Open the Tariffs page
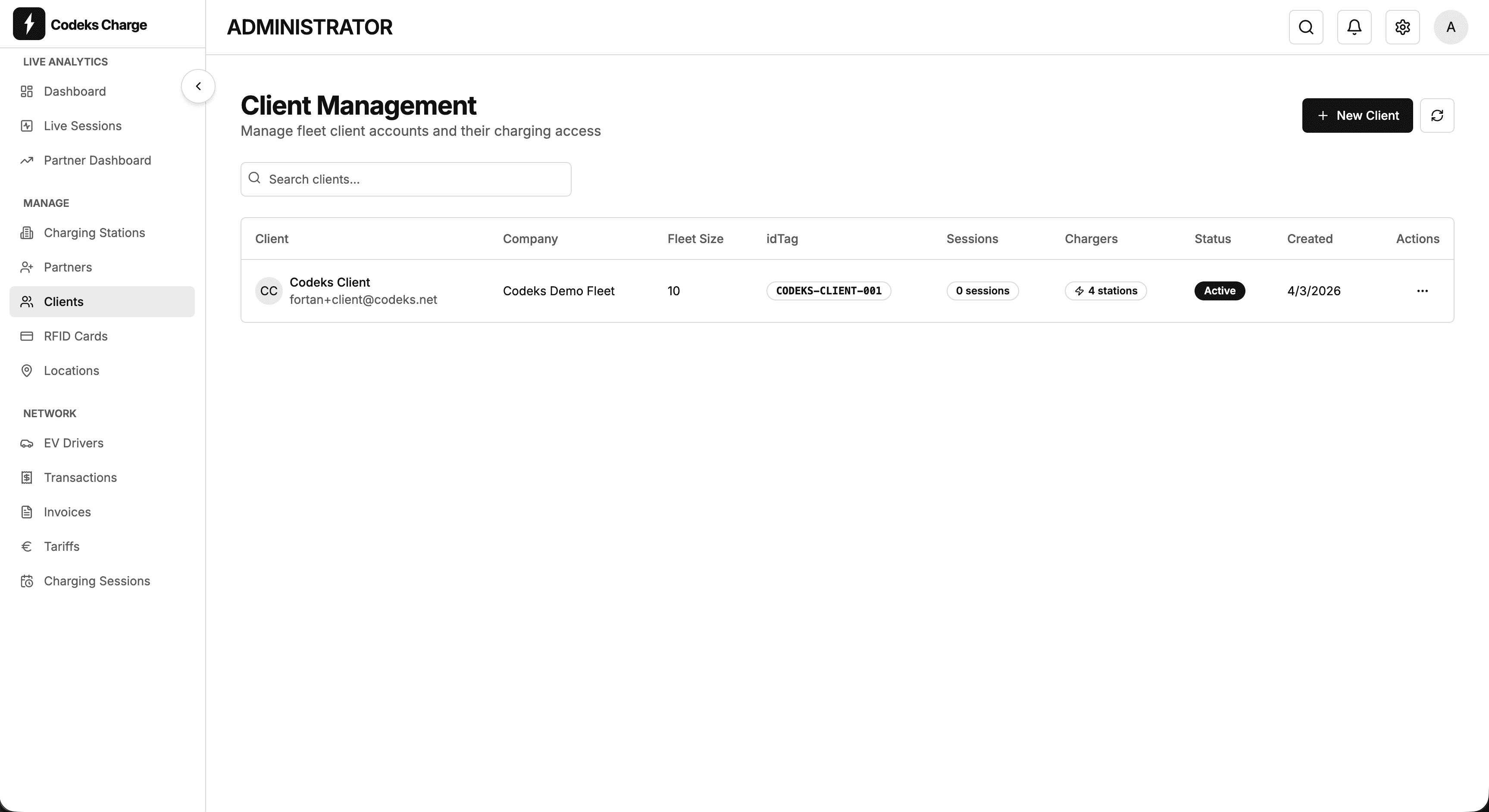Screen dimensions: 1489x812 point(62,547)
